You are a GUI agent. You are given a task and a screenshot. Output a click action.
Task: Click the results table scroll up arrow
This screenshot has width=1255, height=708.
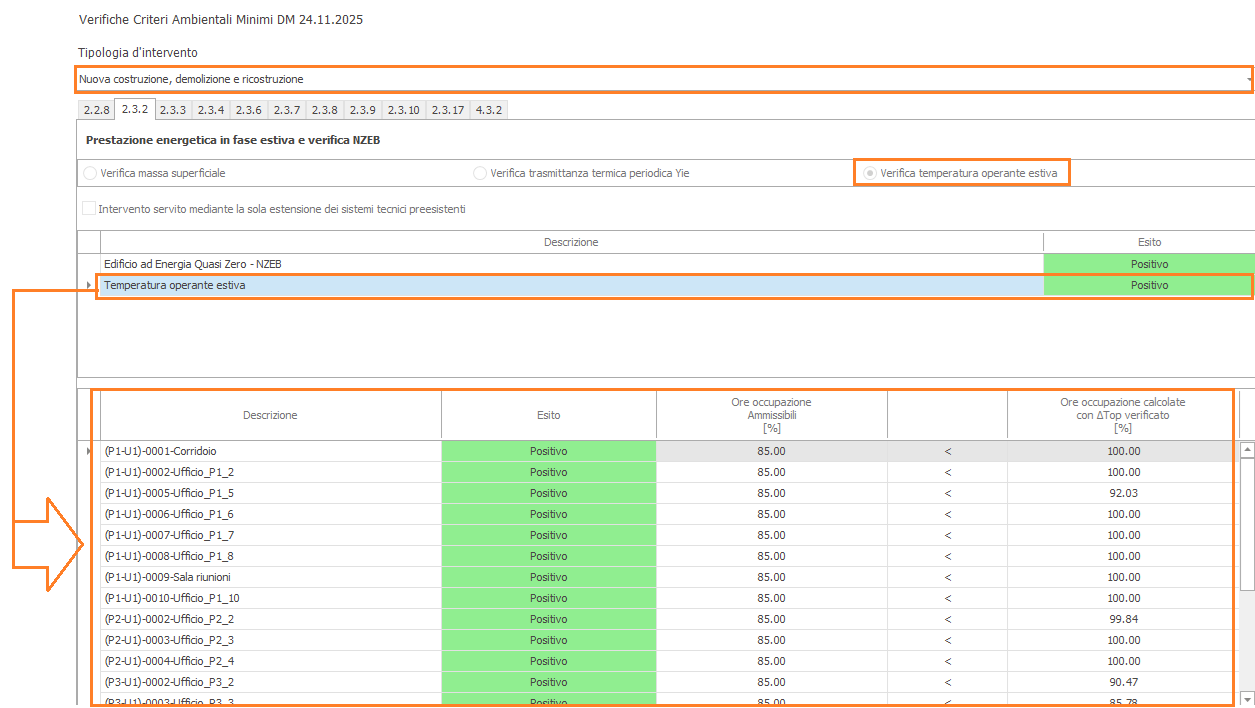click(x=1246, y=451)
